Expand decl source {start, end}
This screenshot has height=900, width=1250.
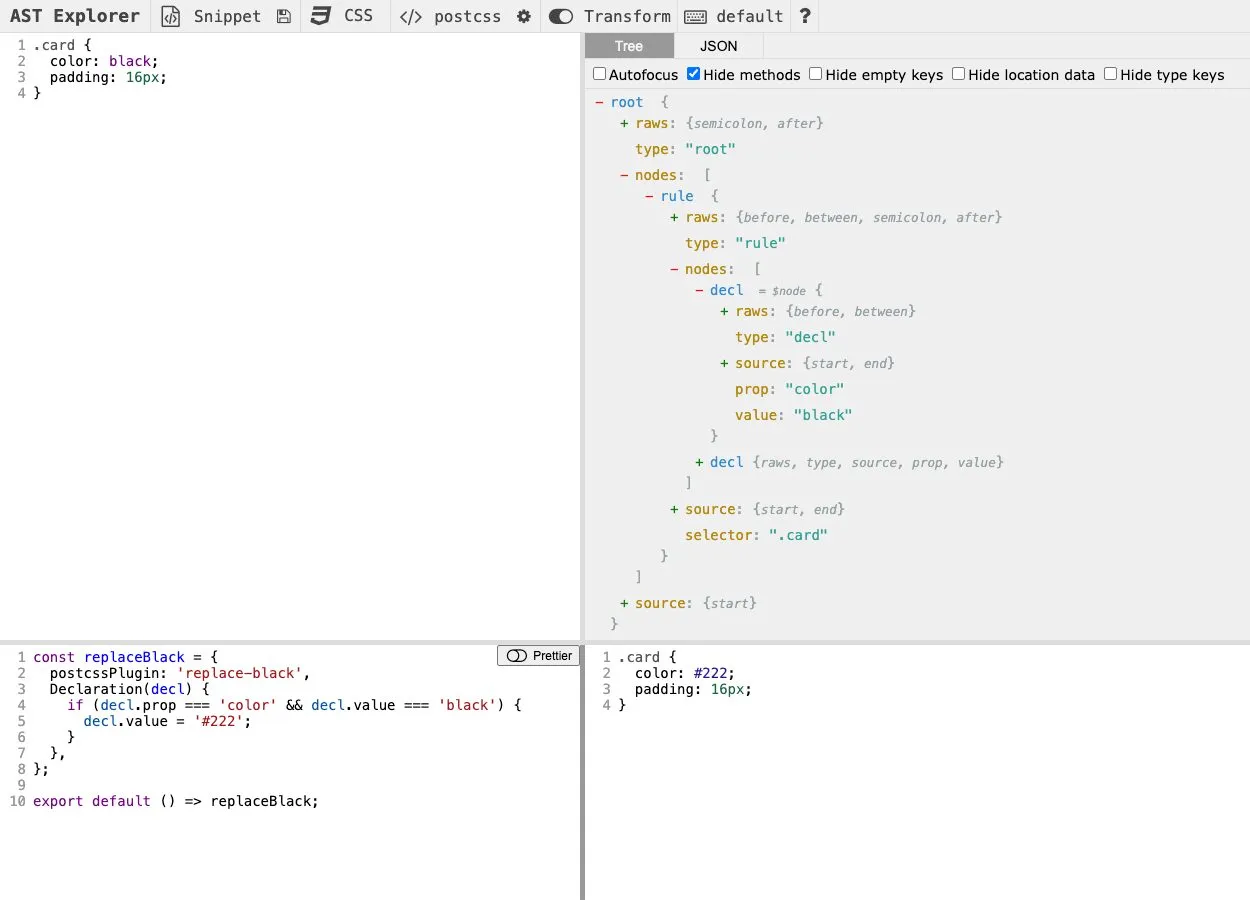coord(724,363)
